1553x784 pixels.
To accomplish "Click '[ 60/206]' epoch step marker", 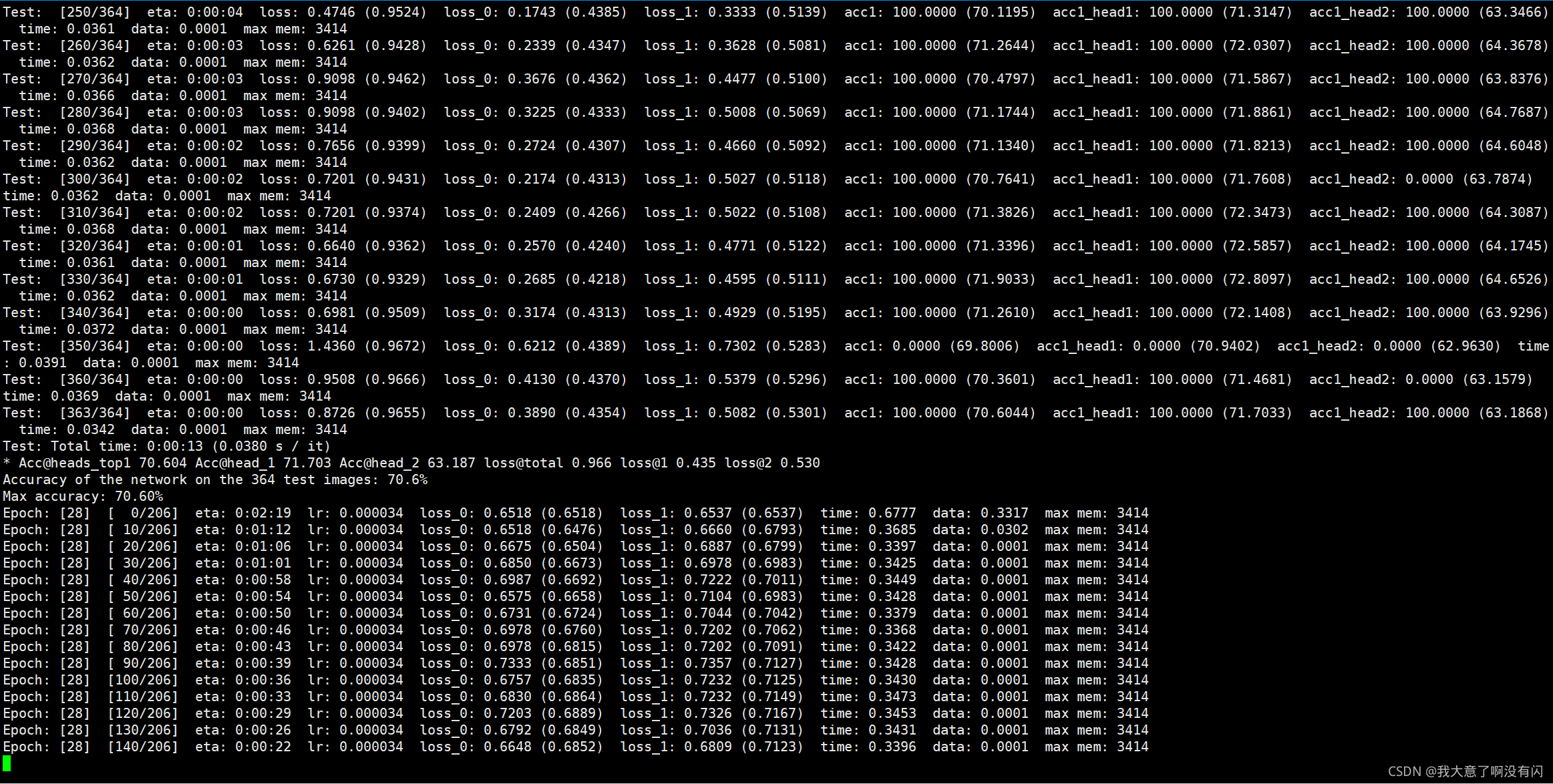I will [x=143, y=613].
